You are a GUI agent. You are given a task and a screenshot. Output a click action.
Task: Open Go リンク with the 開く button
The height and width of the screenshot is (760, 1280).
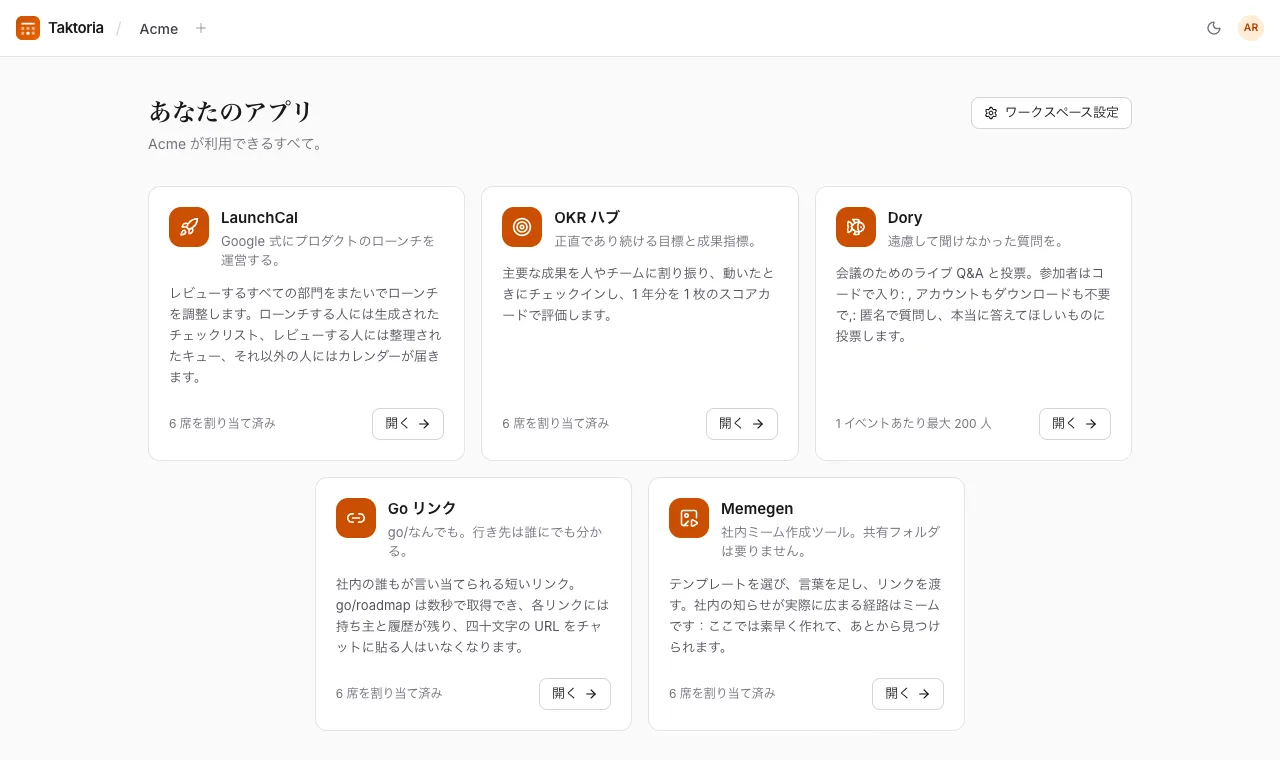pos(575,694)
